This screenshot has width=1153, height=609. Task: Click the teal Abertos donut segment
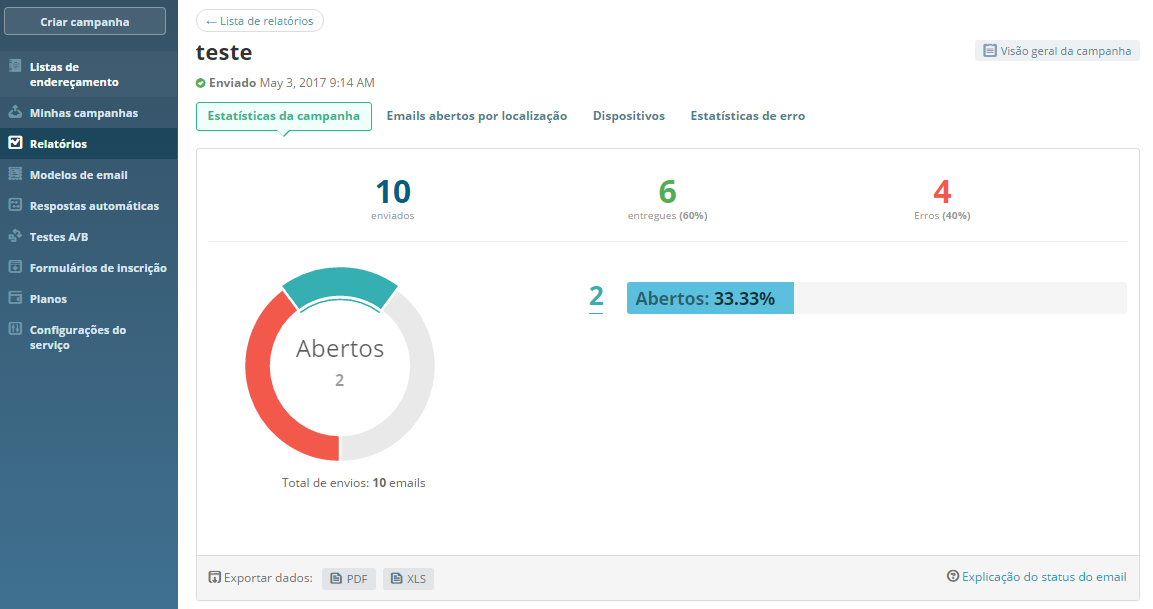(x=340, y=284)
